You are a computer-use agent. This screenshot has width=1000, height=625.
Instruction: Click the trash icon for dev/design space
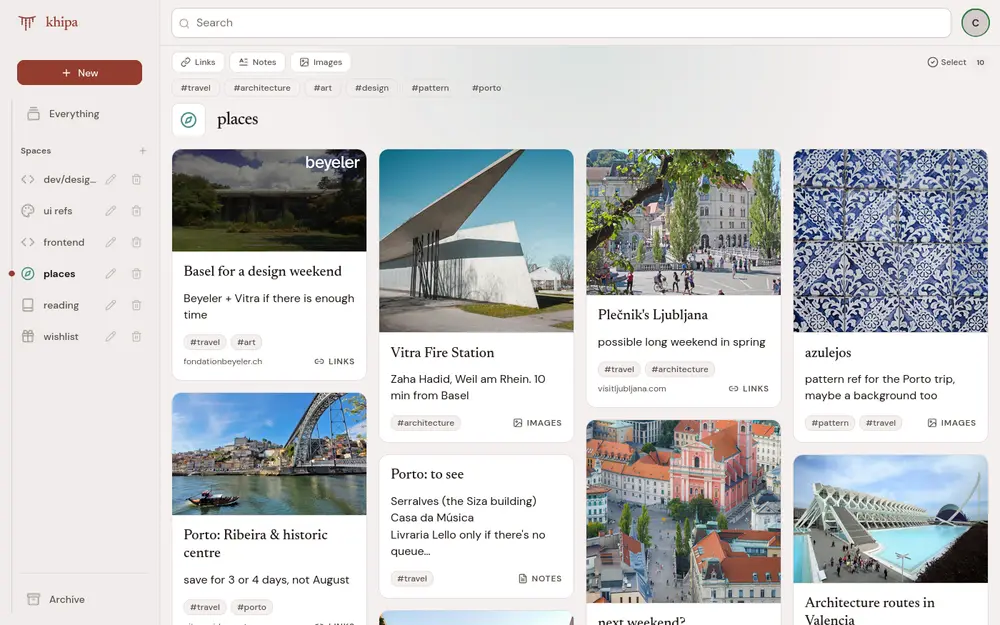point(136,179)
